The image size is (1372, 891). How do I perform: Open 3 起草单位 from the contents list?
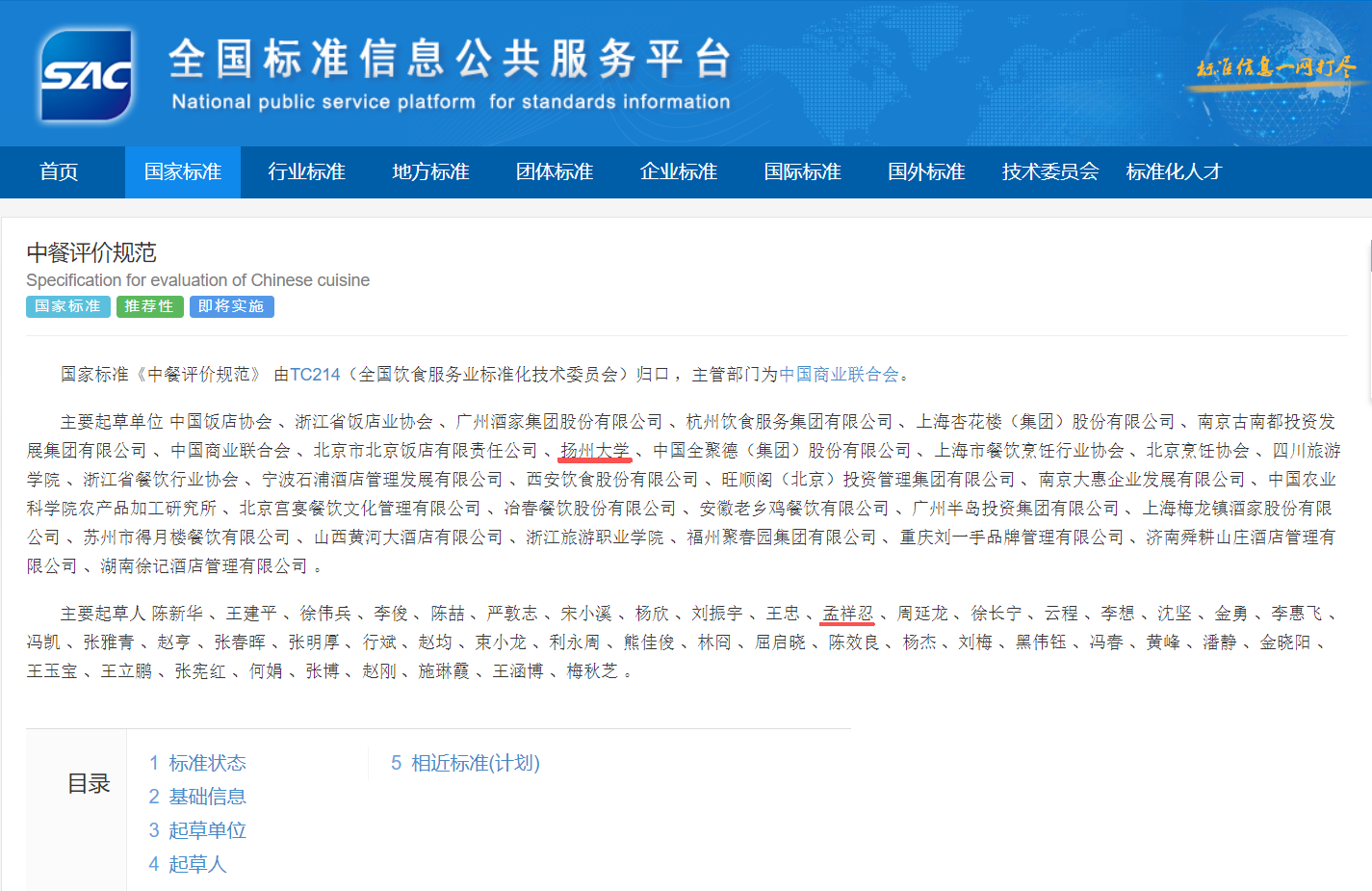(197, 830)
